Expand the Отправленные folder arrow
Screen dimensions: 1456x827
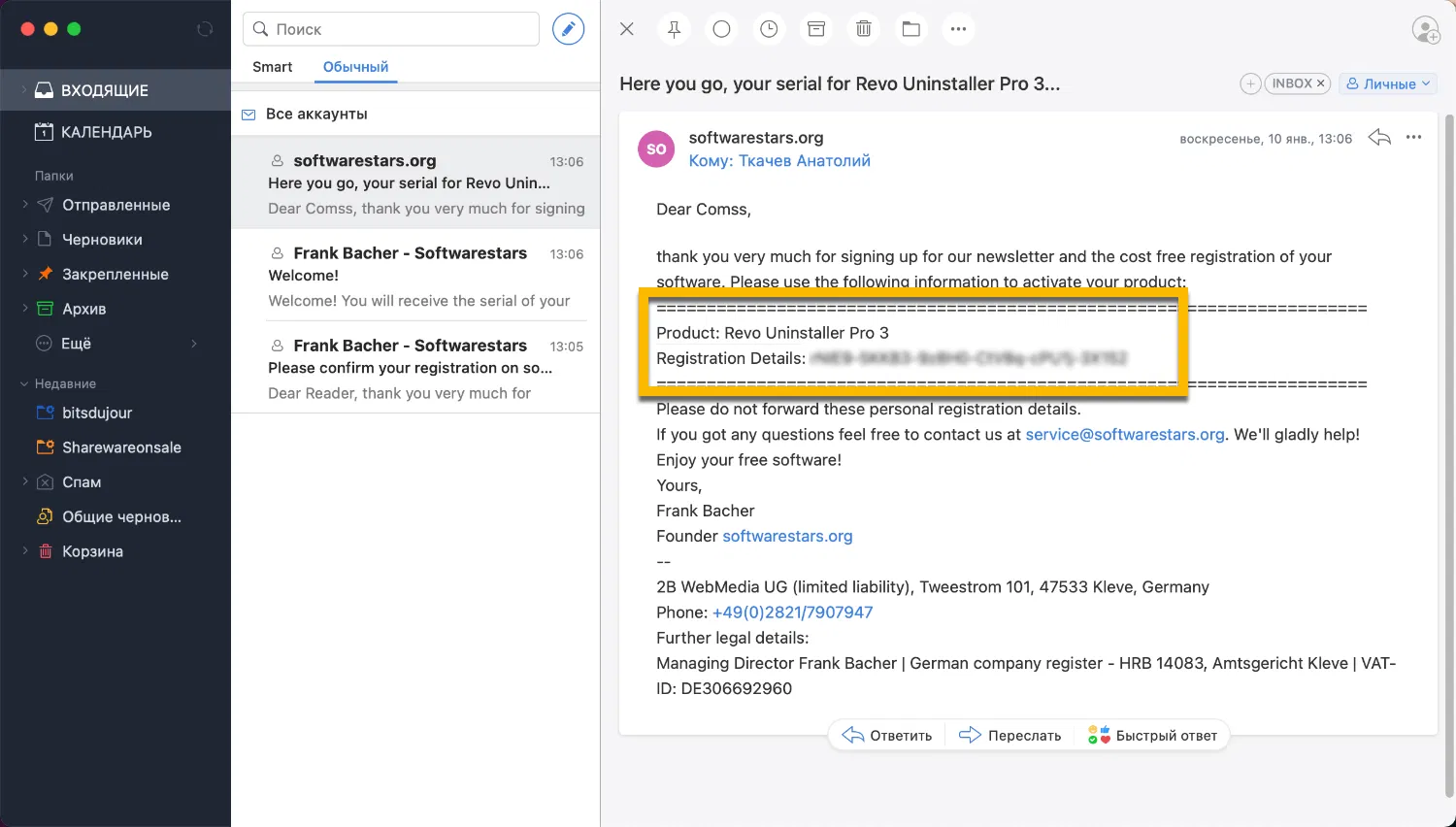click(24, 205)
